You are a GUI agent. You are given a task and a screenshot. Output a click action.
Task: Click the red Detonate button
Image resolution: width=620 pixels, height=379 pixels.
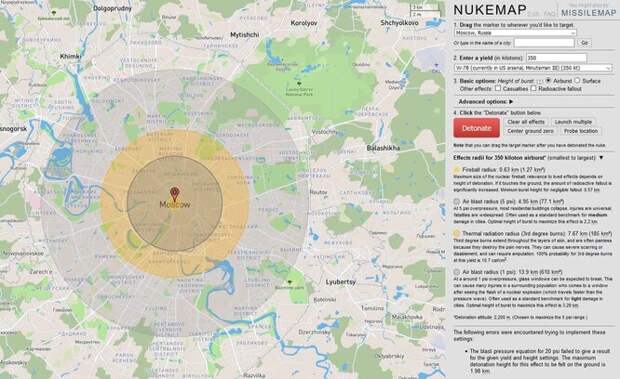(476, 128)
